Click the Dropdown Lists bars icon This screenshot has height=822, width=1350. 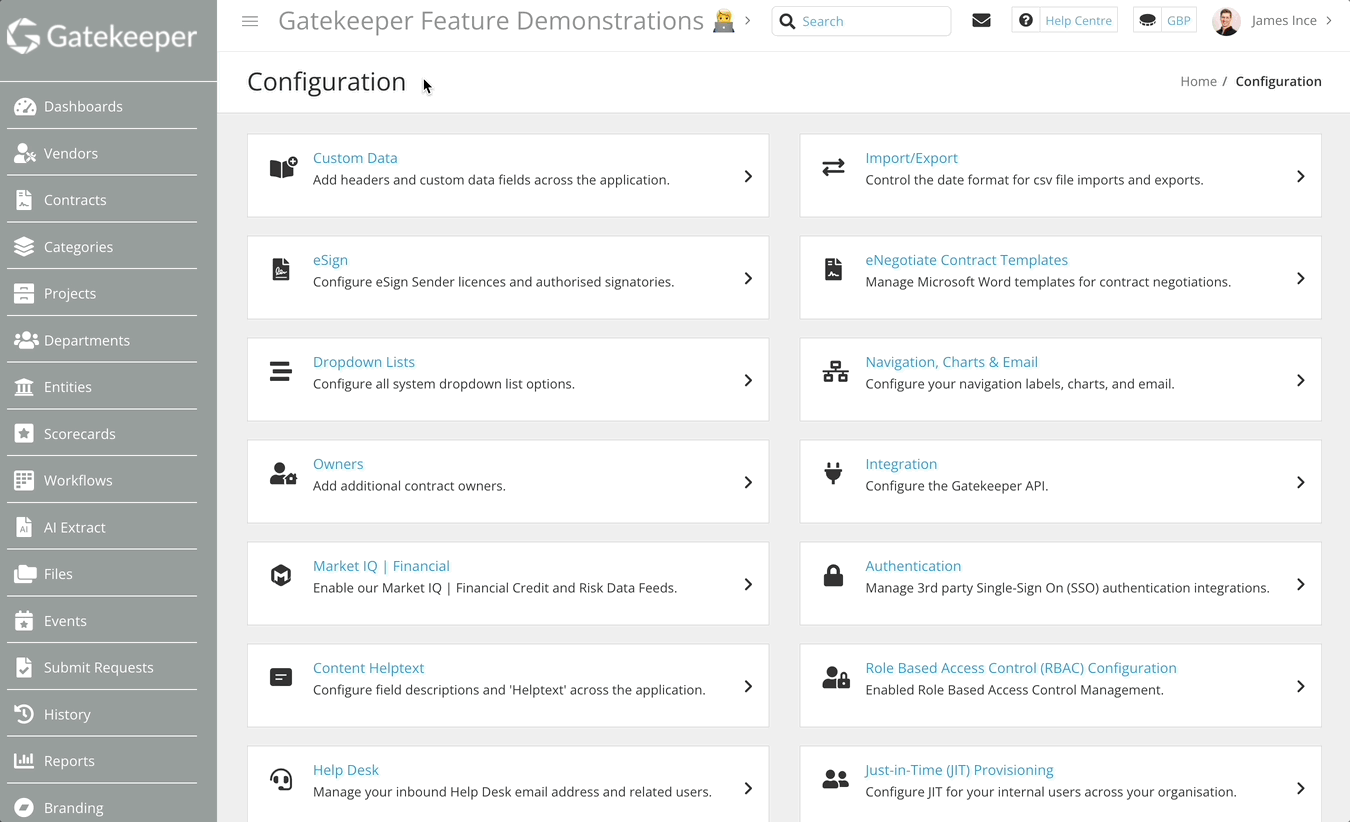click(281, 371)
